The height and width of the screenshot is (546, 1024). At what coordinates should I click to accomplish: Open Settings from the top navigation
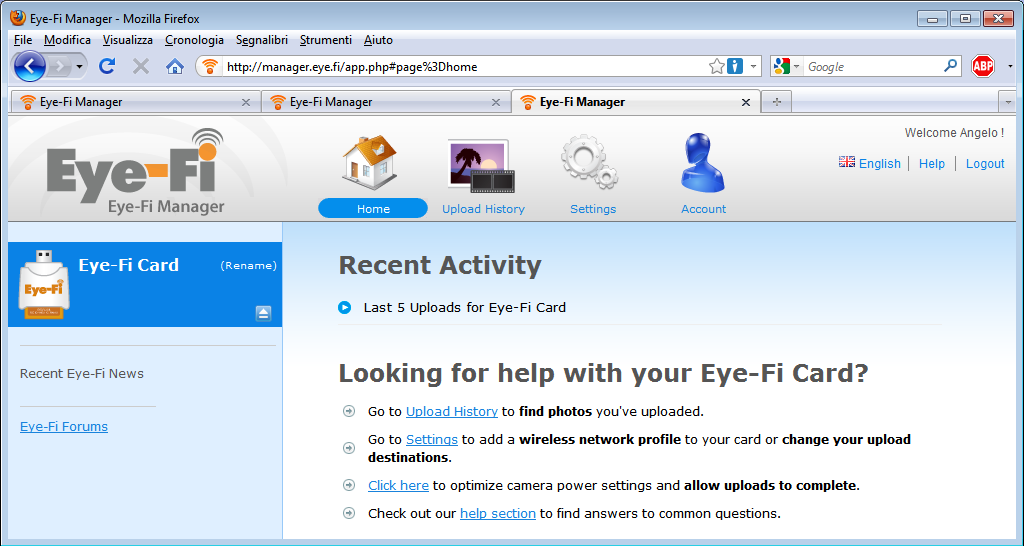click(x=593, y=209)
